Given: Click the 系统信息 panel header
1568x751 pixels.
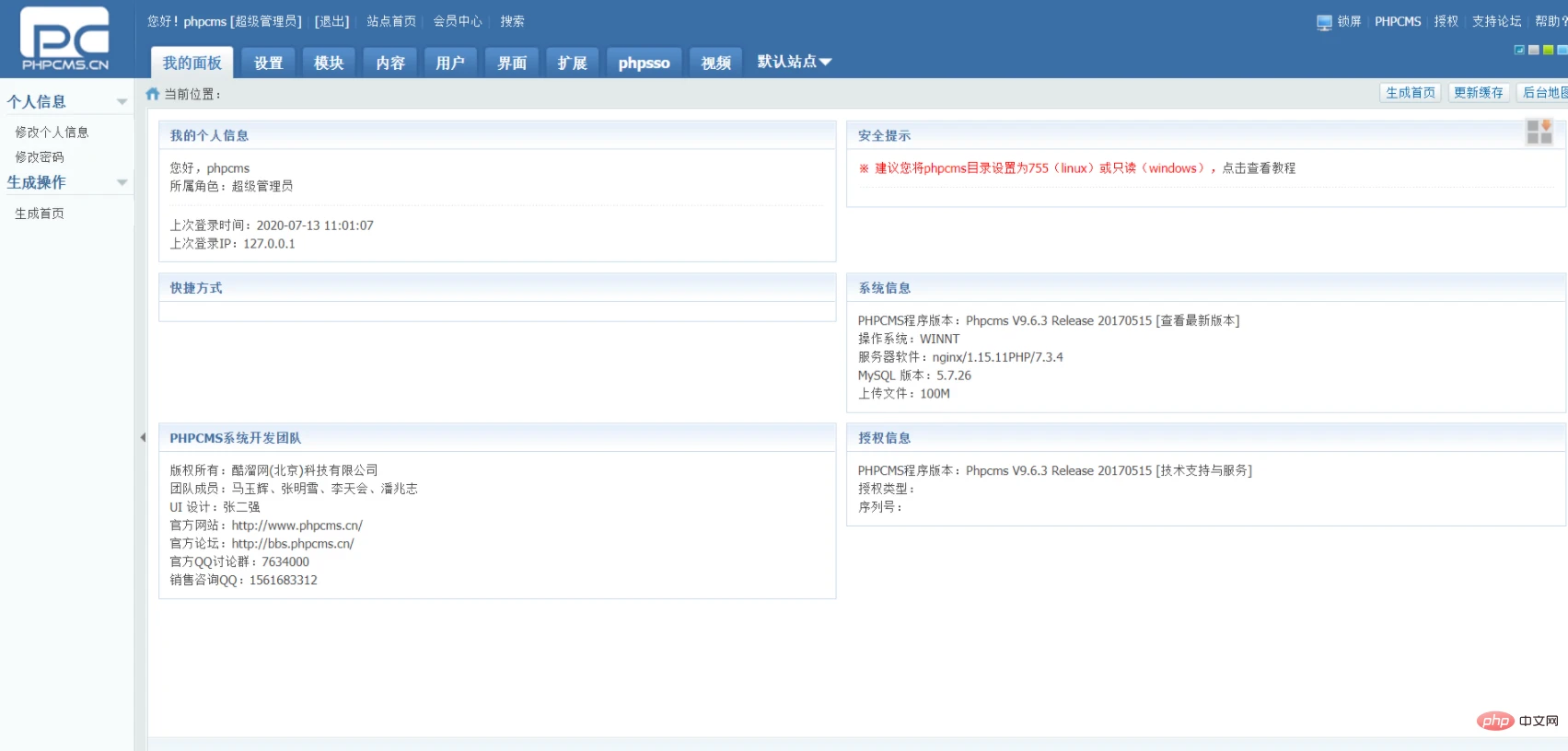Looking at the screenshot, I should pos(1206,288).
